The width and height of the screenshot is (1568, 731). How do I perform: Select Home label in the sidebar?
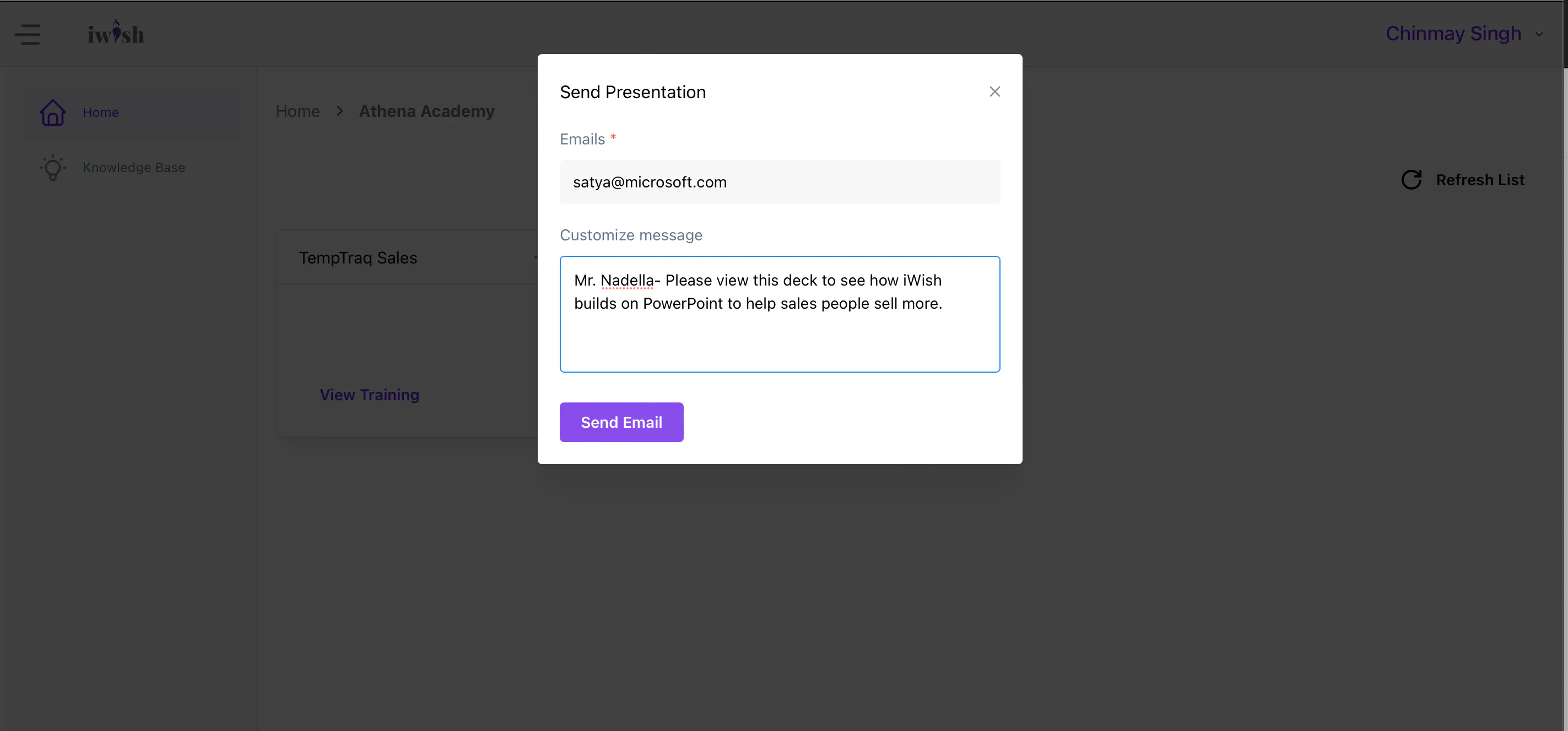[x=100, y=112]
